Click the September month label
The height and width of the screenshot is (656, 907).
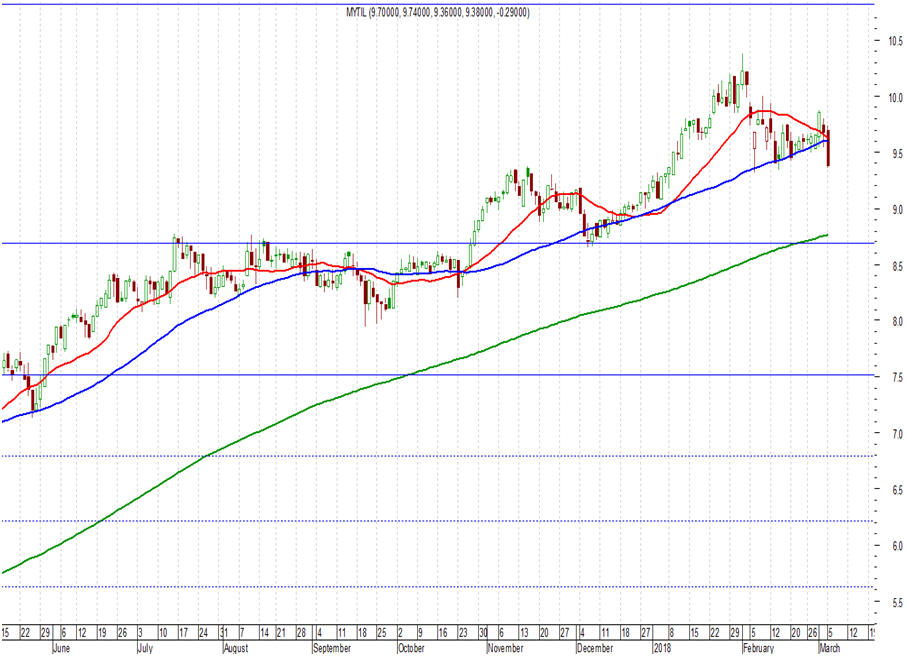332,648
